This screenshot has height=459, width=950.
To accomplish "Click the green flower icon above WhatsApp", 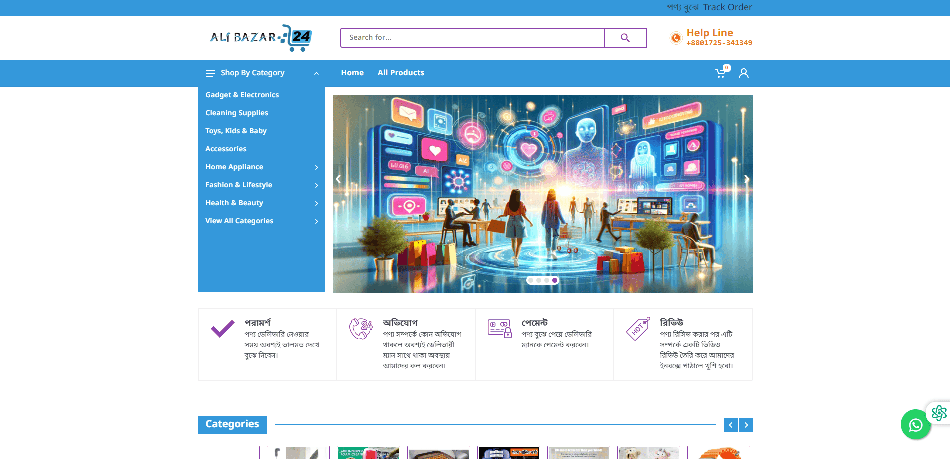I will (939, 413).
